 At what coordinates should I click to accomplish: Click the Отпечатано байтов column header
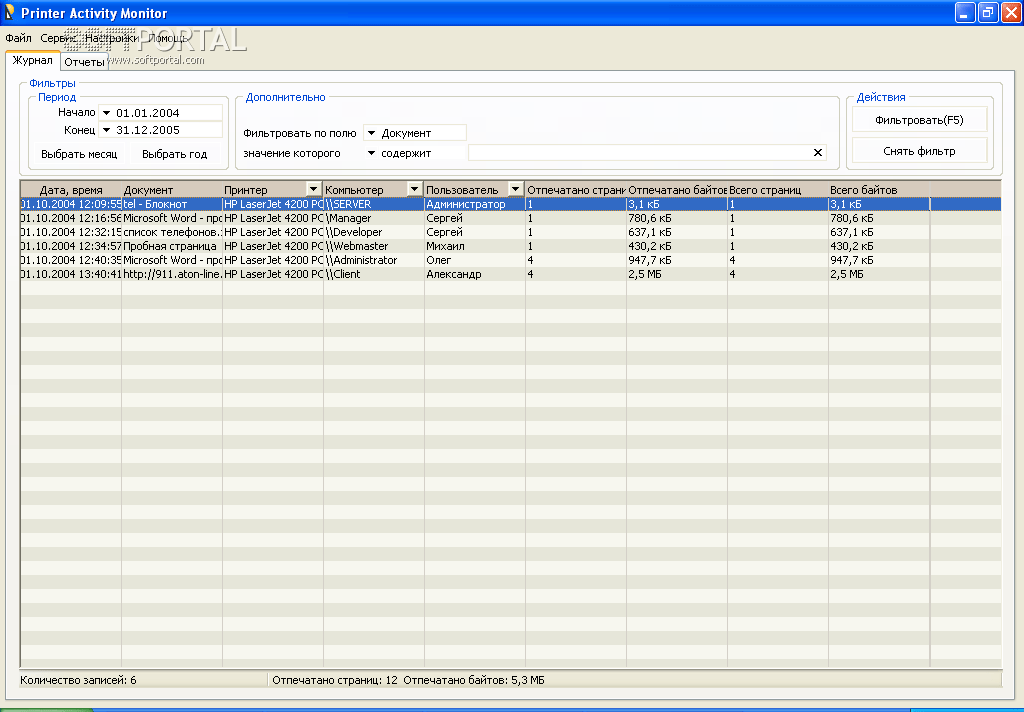click(x=677, y=189)
